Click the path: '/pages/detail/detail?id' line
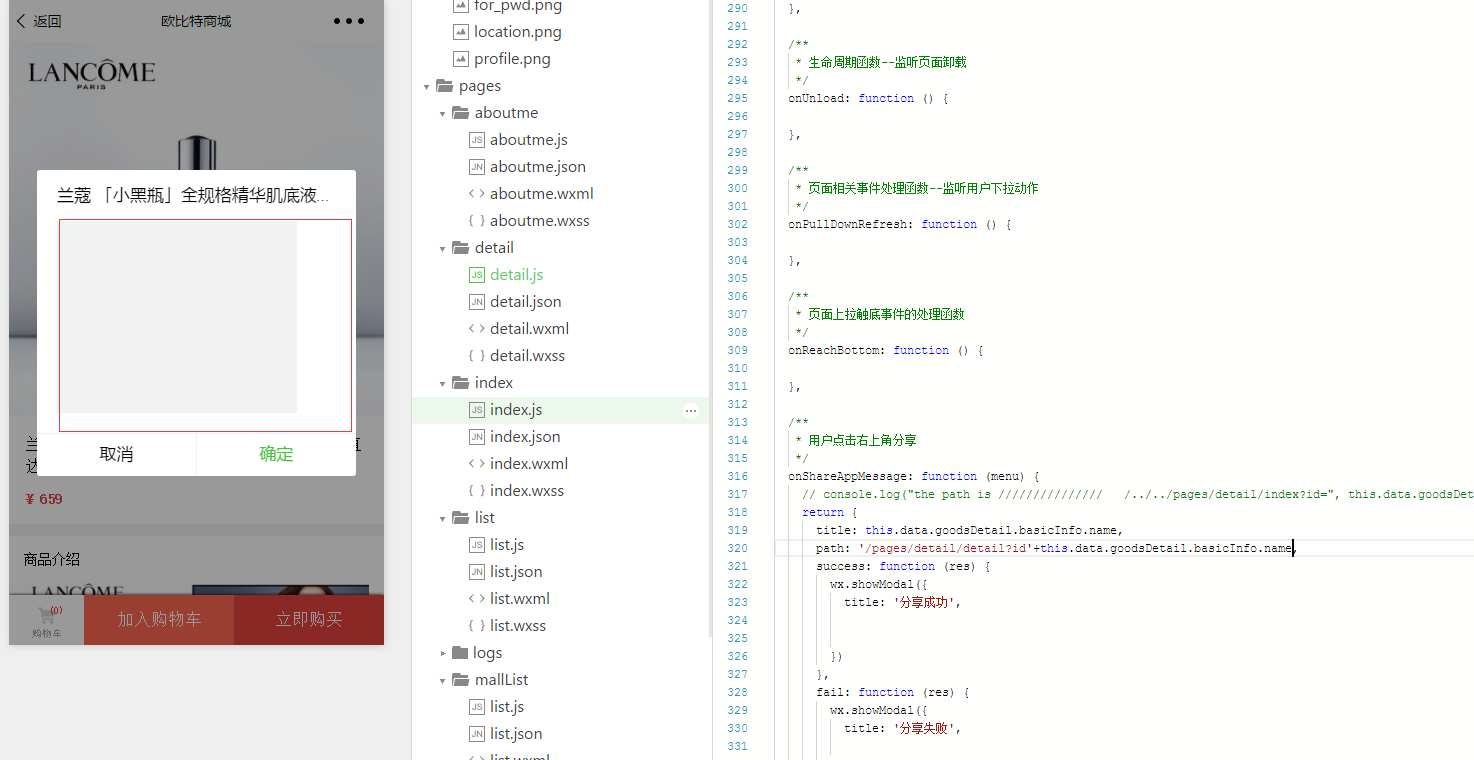The image size is (1474, 760). click(1055, 549)
